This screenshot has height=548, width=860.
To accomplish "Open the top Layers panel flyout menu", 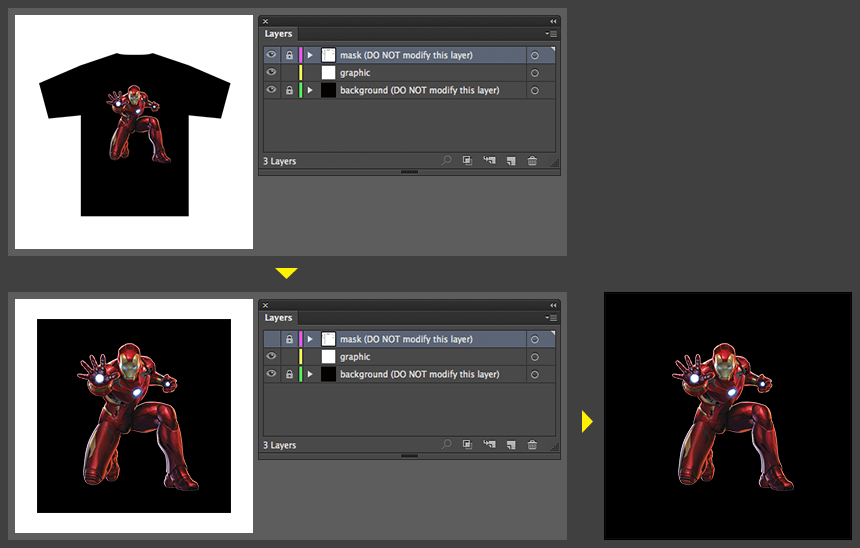I will pos(551,34).
